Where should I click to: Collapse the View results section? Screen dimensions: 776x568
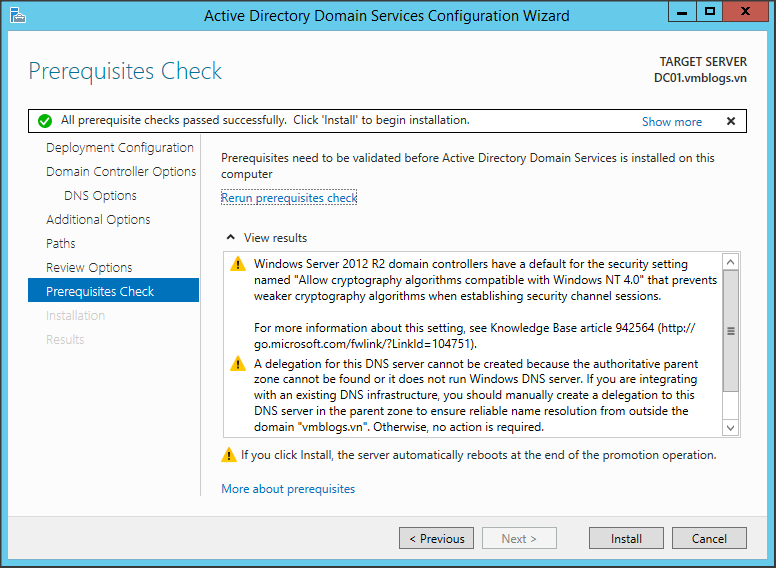click(232, 238)
